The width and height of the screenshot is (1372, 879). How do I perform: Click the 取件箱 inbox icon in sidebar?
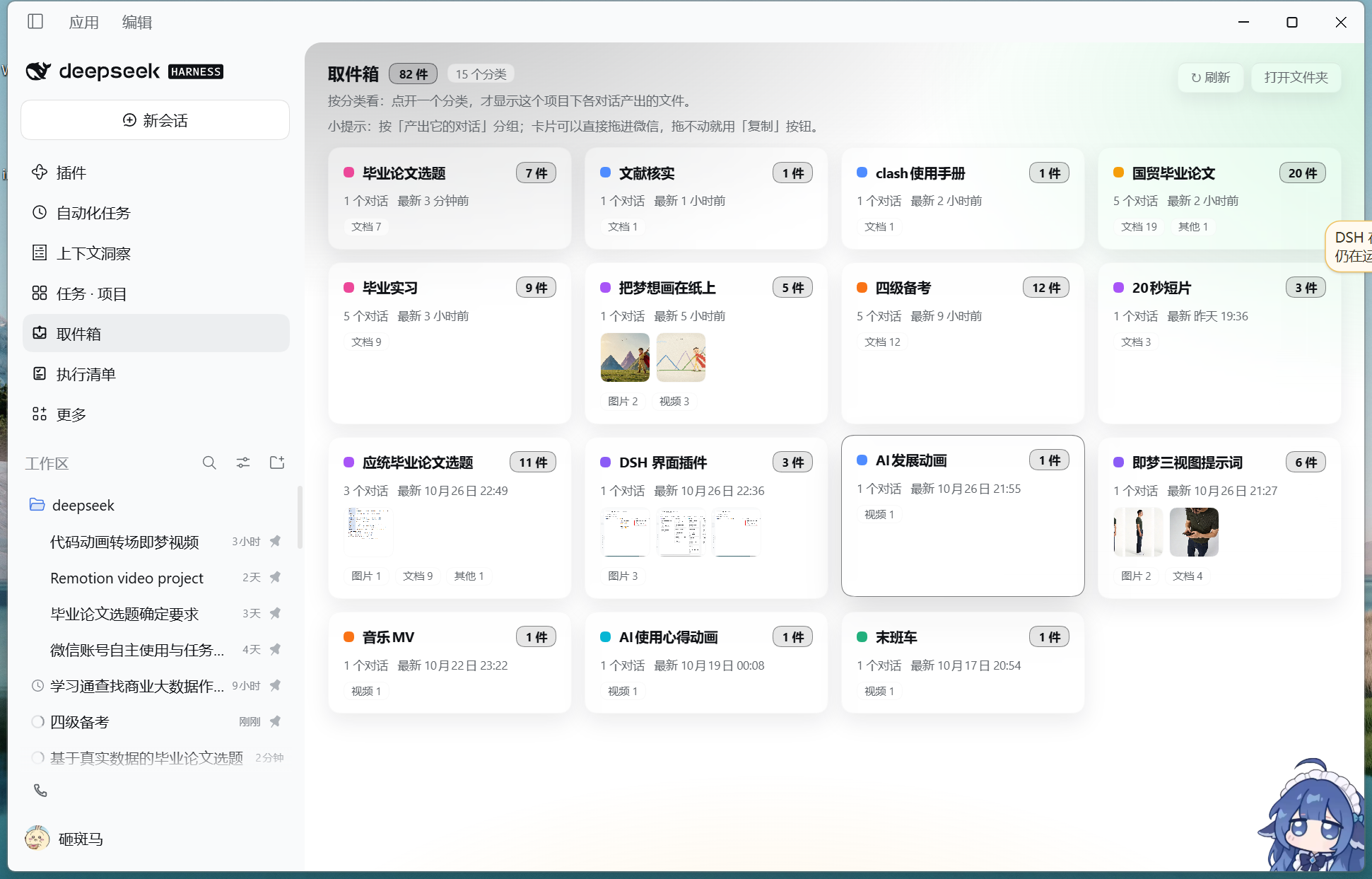point(40,333)
